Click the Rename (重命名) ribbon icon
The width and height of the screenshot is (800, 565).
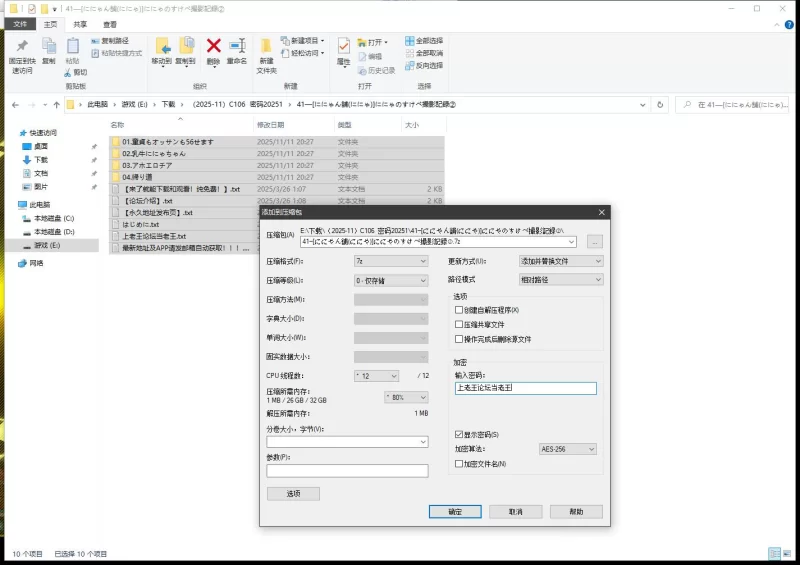point(237,47)
